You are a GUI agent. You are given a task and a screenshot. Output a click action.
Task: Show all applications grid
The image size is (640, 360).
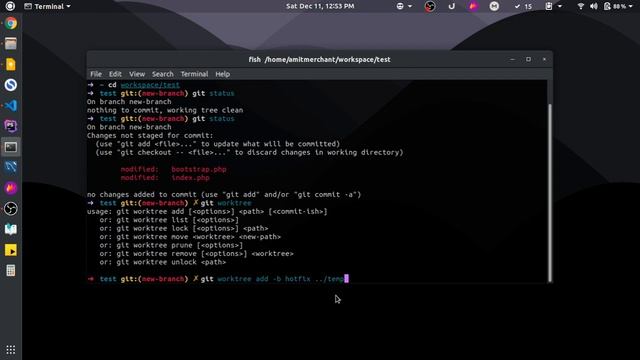coord(11,350)
